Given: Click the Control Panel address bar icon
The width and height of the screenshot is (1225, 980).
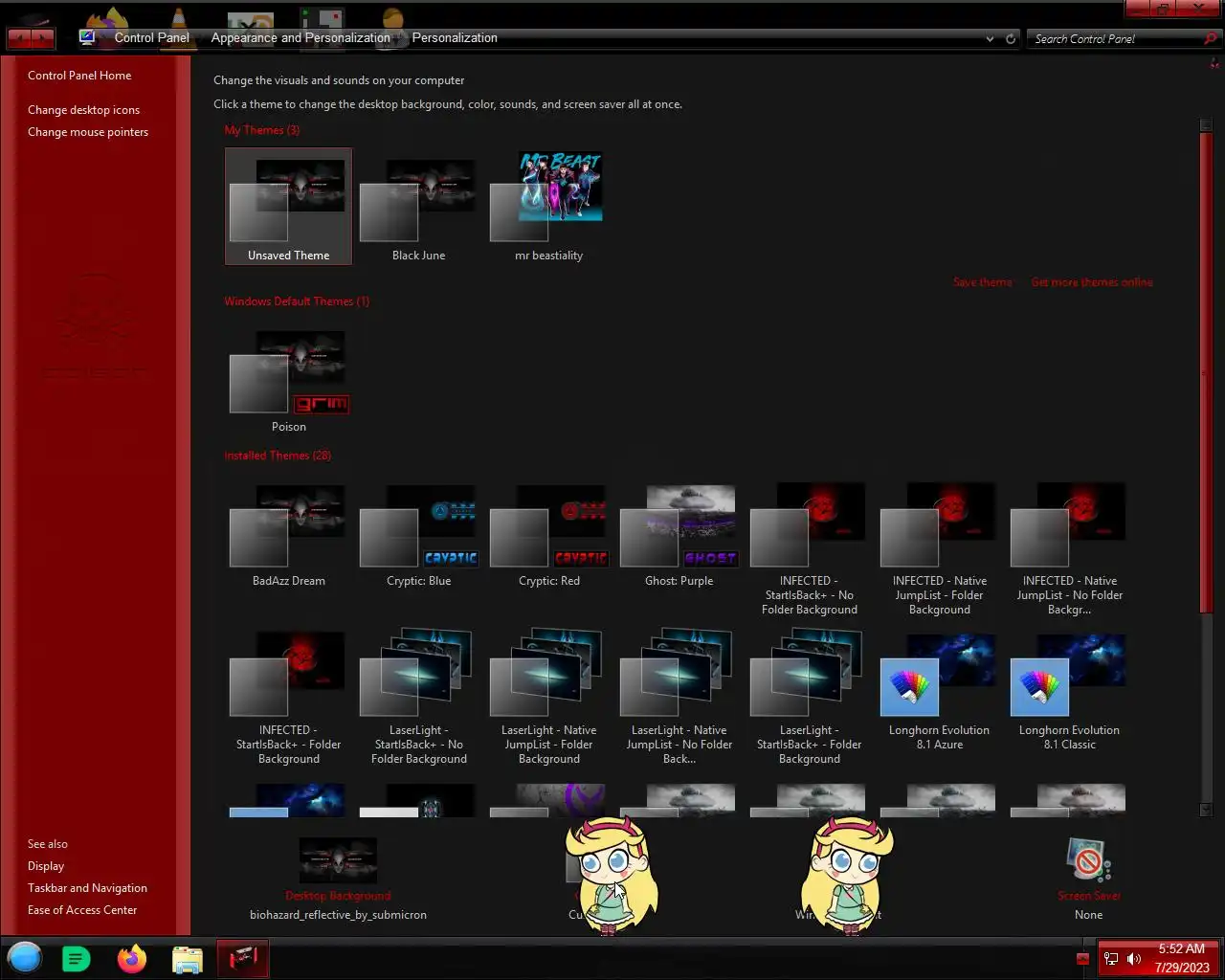Looking at the screenshot, I should 87,38.
